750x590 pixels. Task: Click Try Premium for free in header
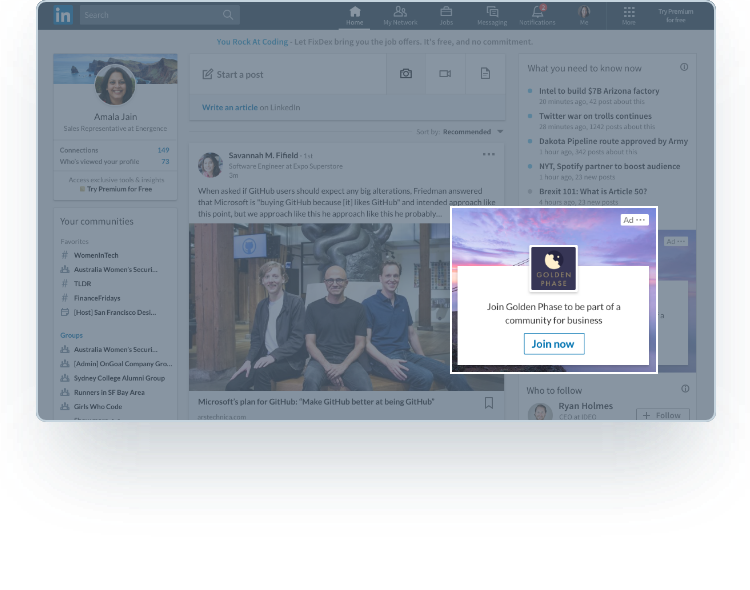[675, 15]
